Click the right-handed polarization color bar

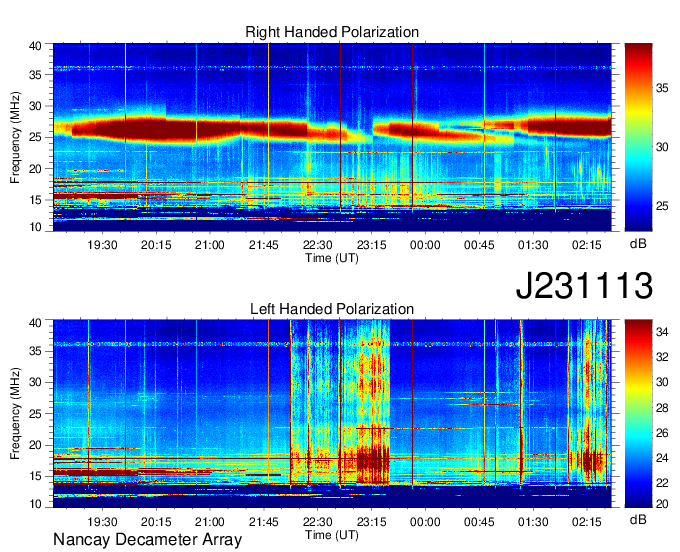638,137
